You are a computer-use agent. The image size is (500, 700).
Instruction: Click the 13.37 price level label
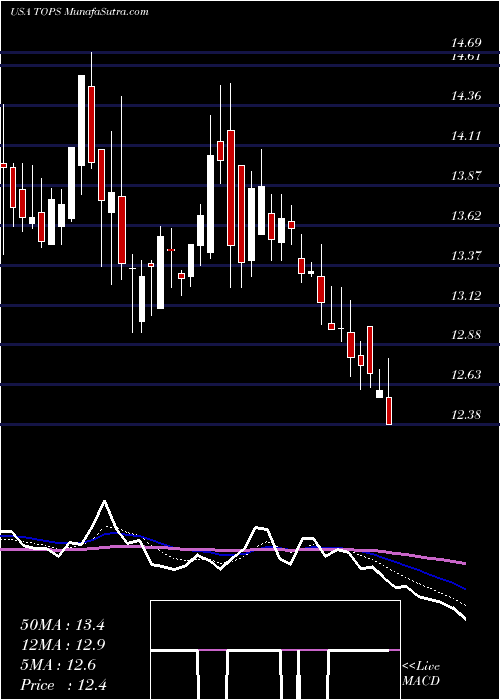click(466, 255)
